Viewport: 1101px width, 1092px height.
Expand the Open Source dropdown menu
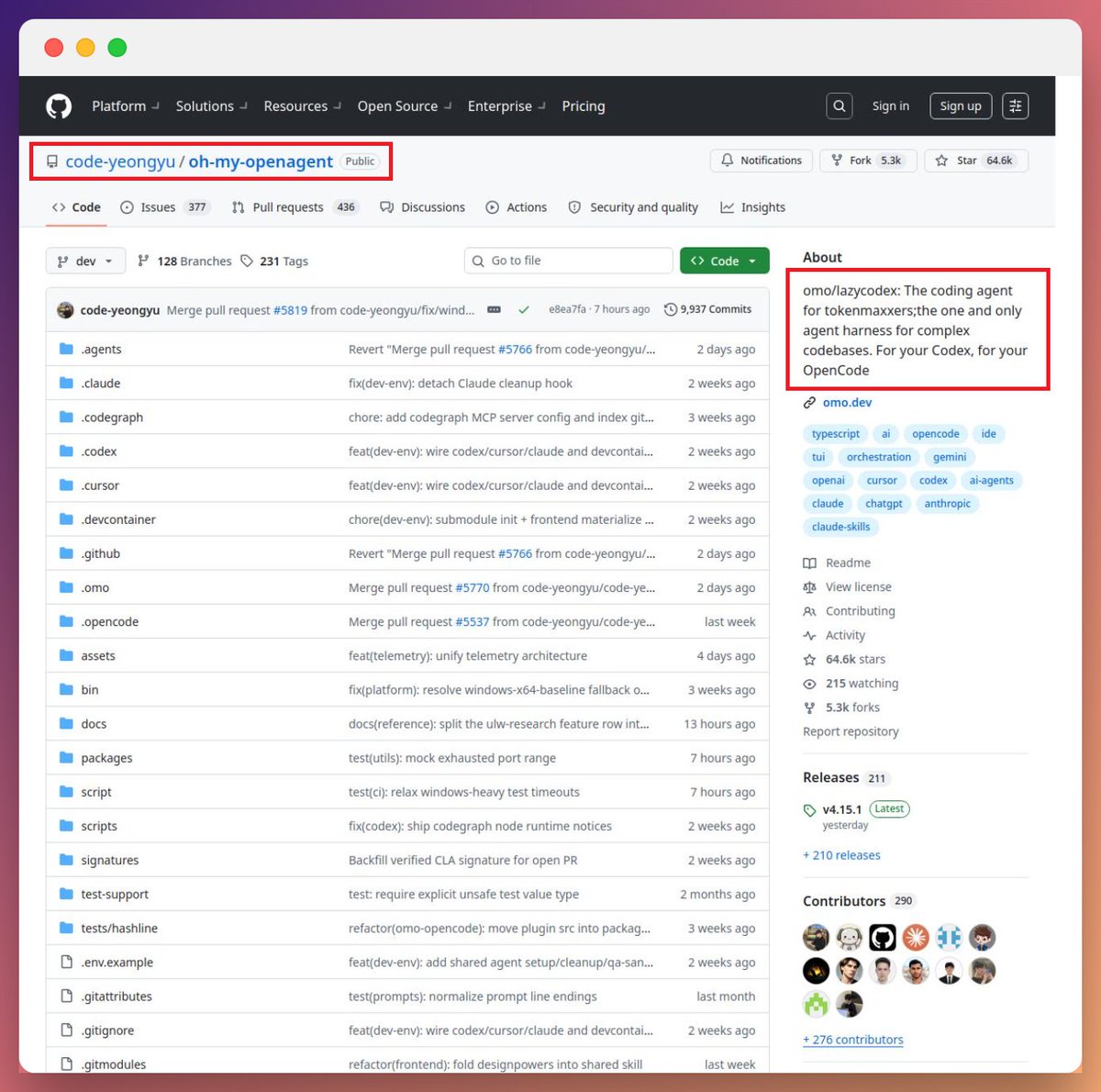tap(405, 106)
